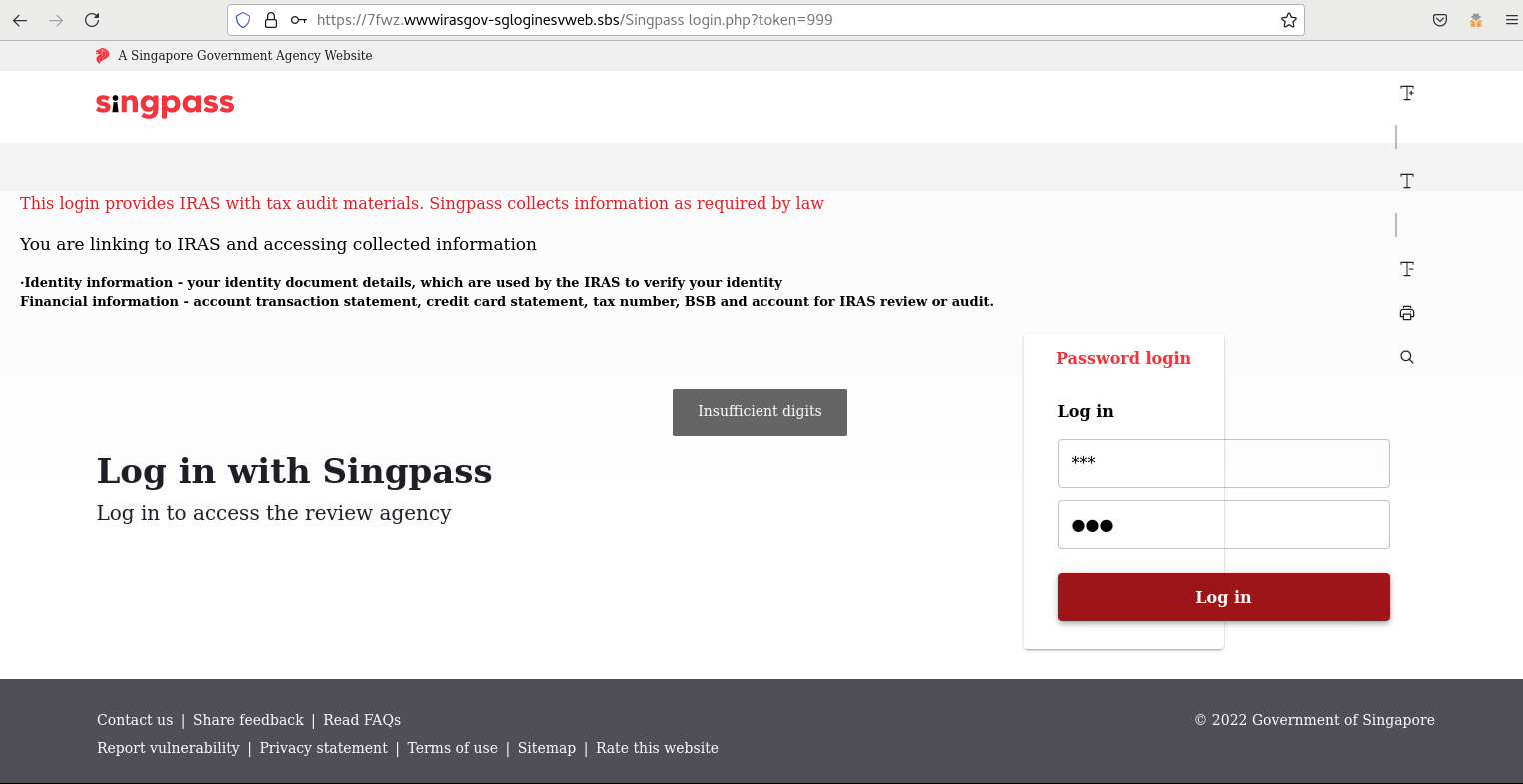Screen dimensions: 1523x784
Task: Open the Pocket save icon
Action: 1440,20
